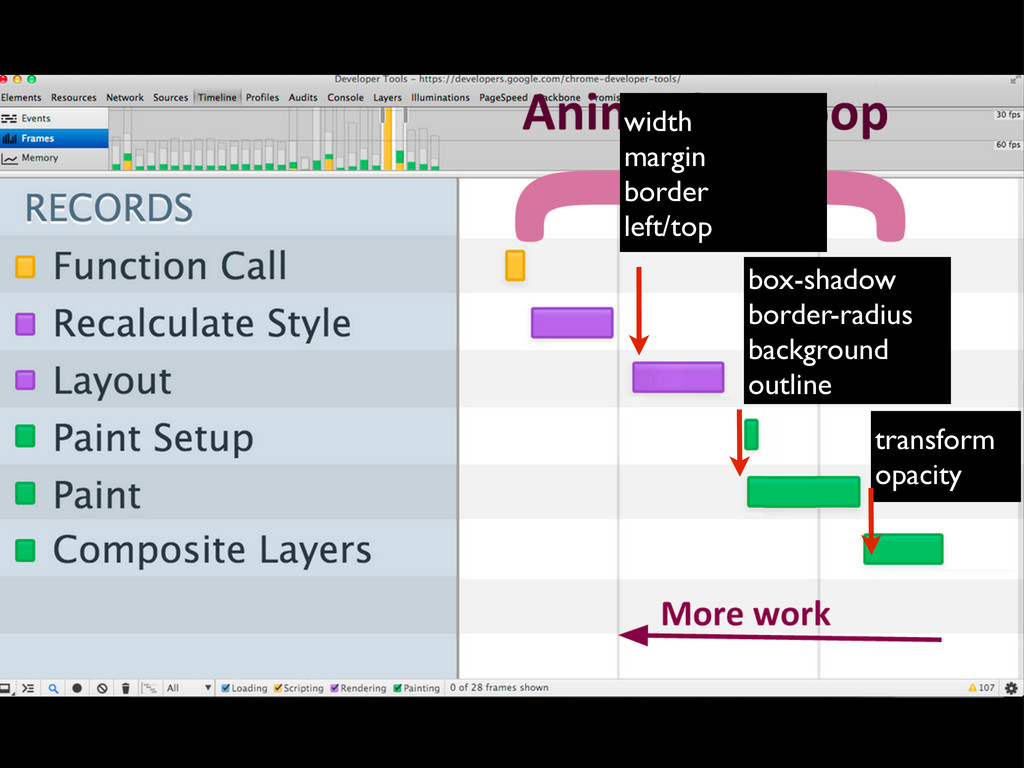Viewport: 1024px width, 768px height.
Task: Open the All duration filter dropdown
Action: pos(189,688)
